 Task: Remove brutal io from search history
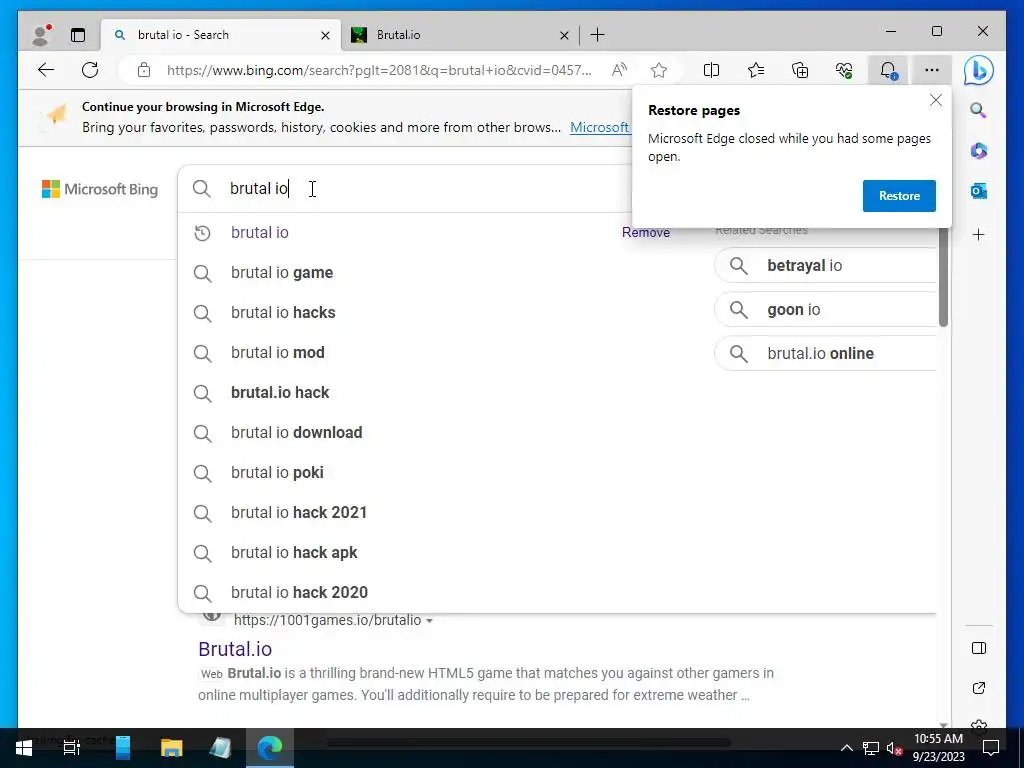(646, 232)
